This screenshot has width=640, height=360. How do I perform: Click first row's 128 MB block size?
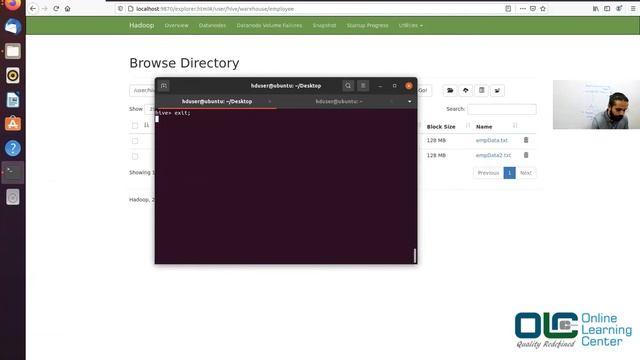(x=436, y=140)
